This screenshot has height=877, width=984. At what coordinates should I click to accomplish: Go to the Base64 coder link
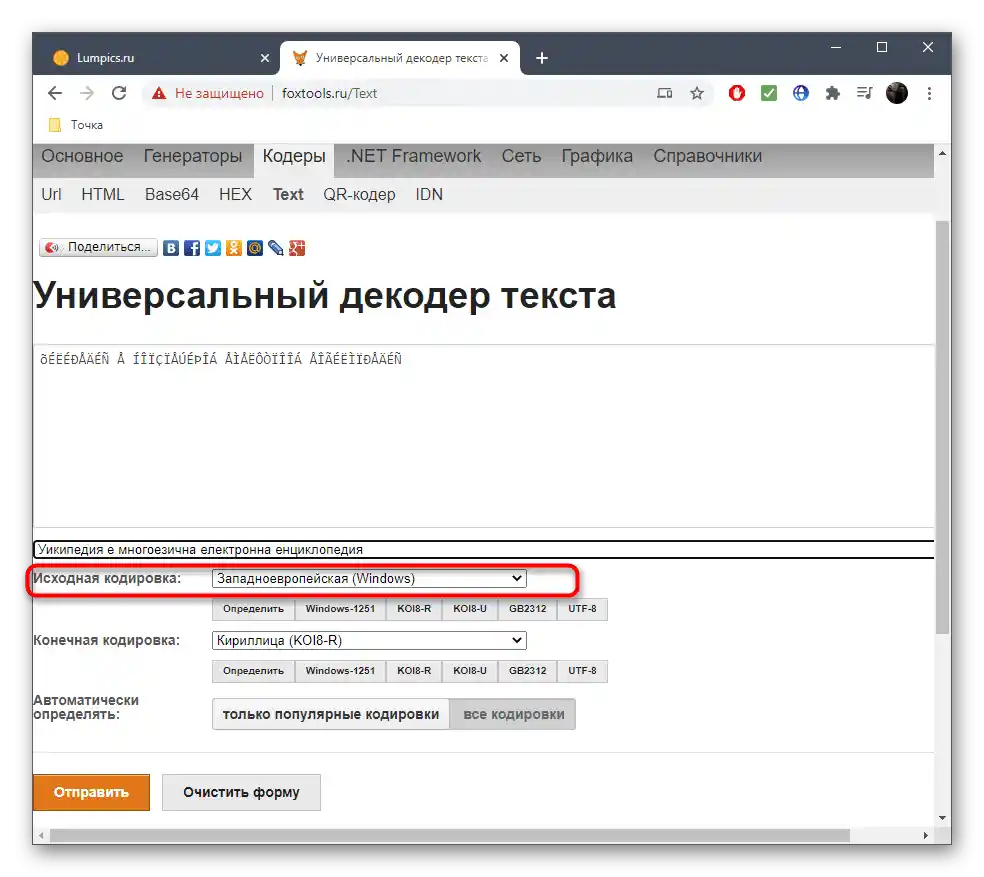point(171,195)
